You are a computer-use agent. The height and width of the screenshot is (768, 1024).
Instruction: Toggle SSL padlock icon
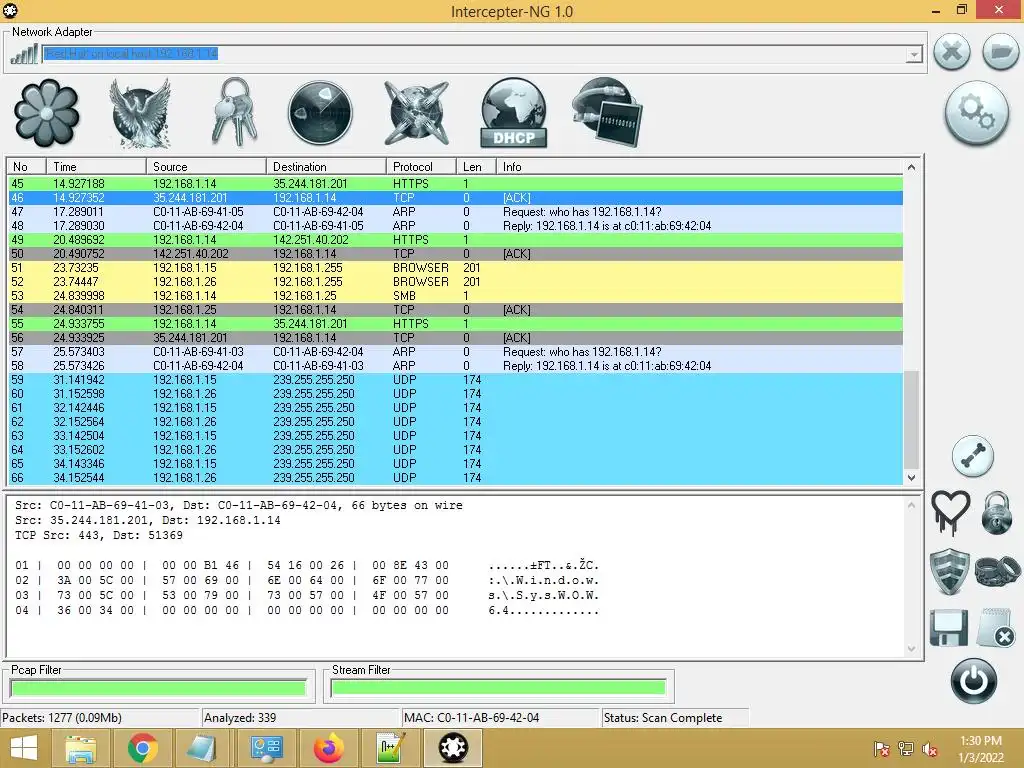coord(997,513)
